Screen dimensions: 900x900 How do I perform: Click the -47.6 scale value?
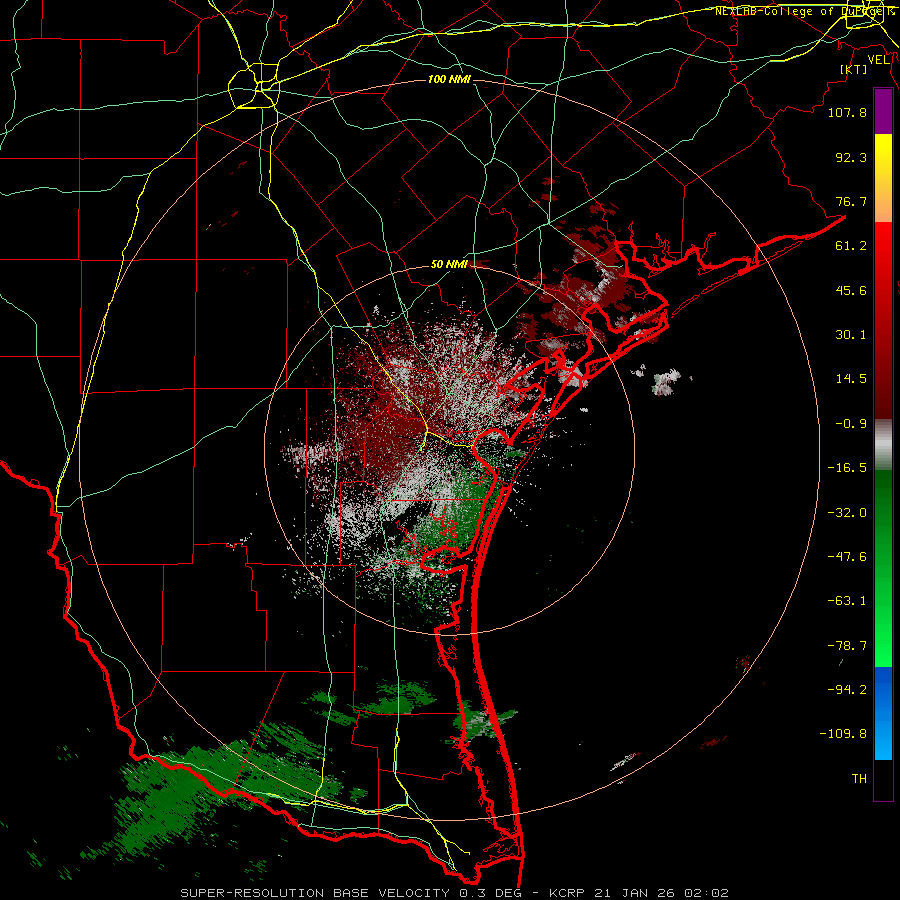(847, 557)
